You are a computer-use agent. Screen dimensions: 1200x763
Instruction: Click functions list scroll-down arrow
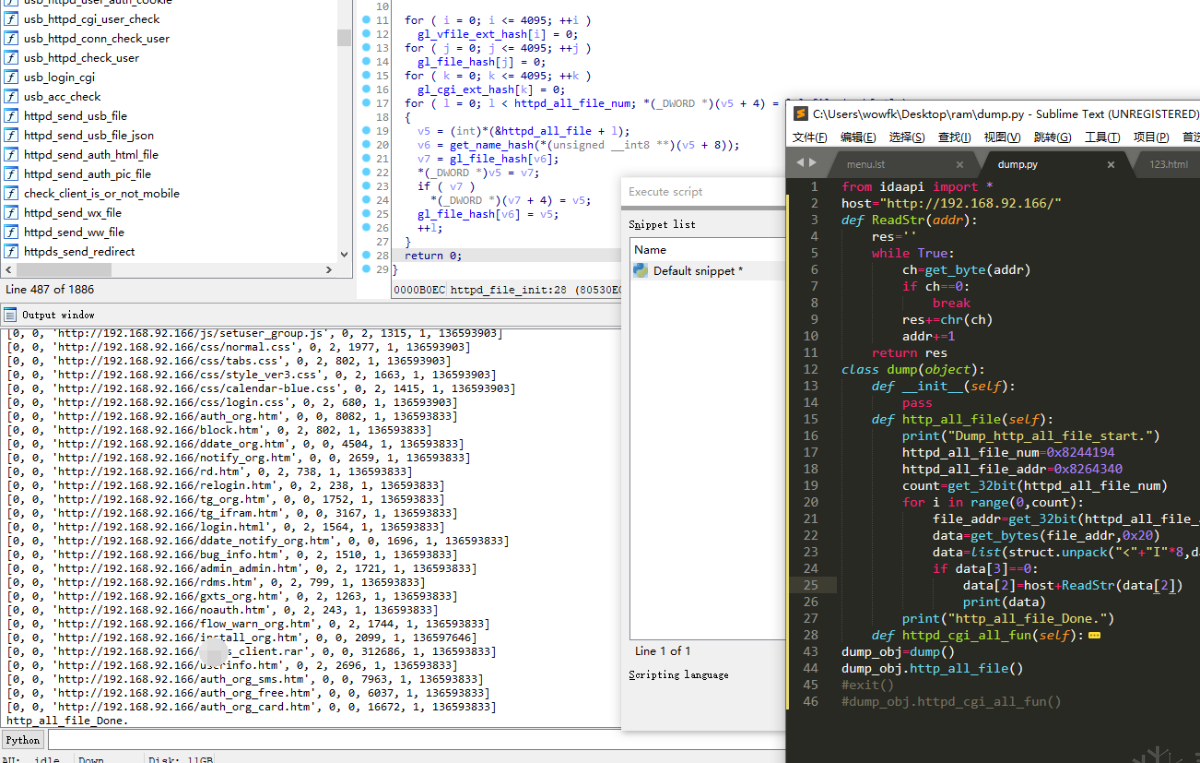click(344, 255)
